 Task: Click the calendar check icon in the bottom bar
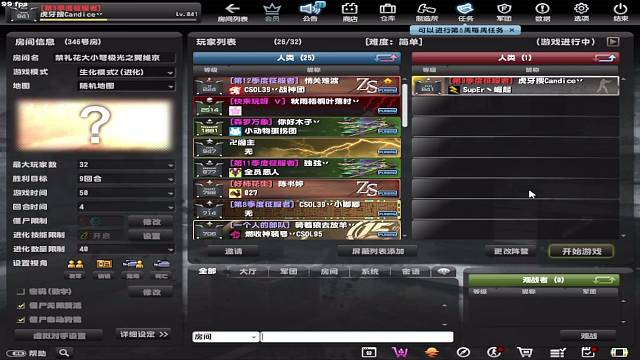point(588,352)
